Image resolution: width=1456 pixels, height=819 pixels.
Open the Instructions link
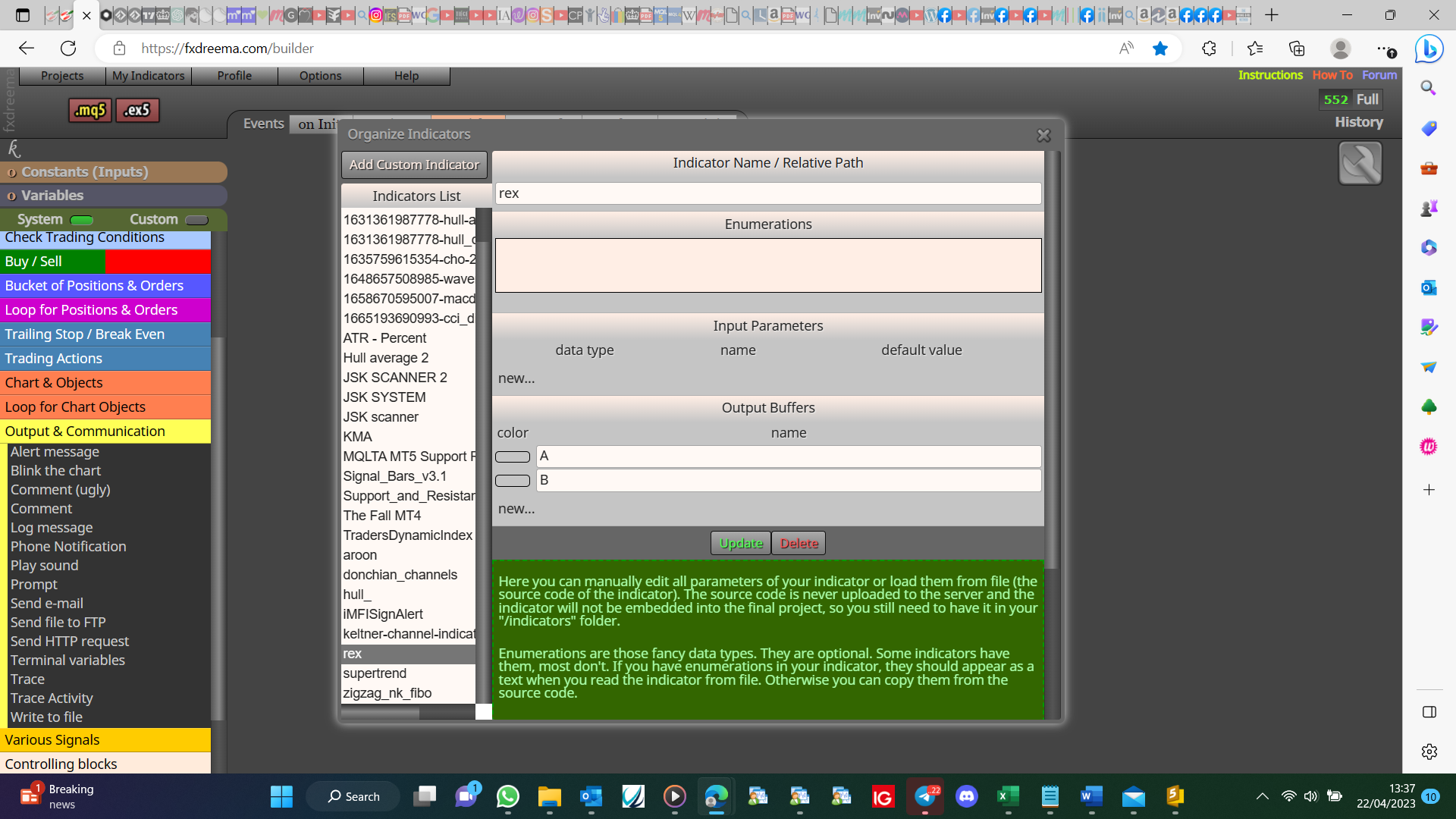click(1270, 75)
